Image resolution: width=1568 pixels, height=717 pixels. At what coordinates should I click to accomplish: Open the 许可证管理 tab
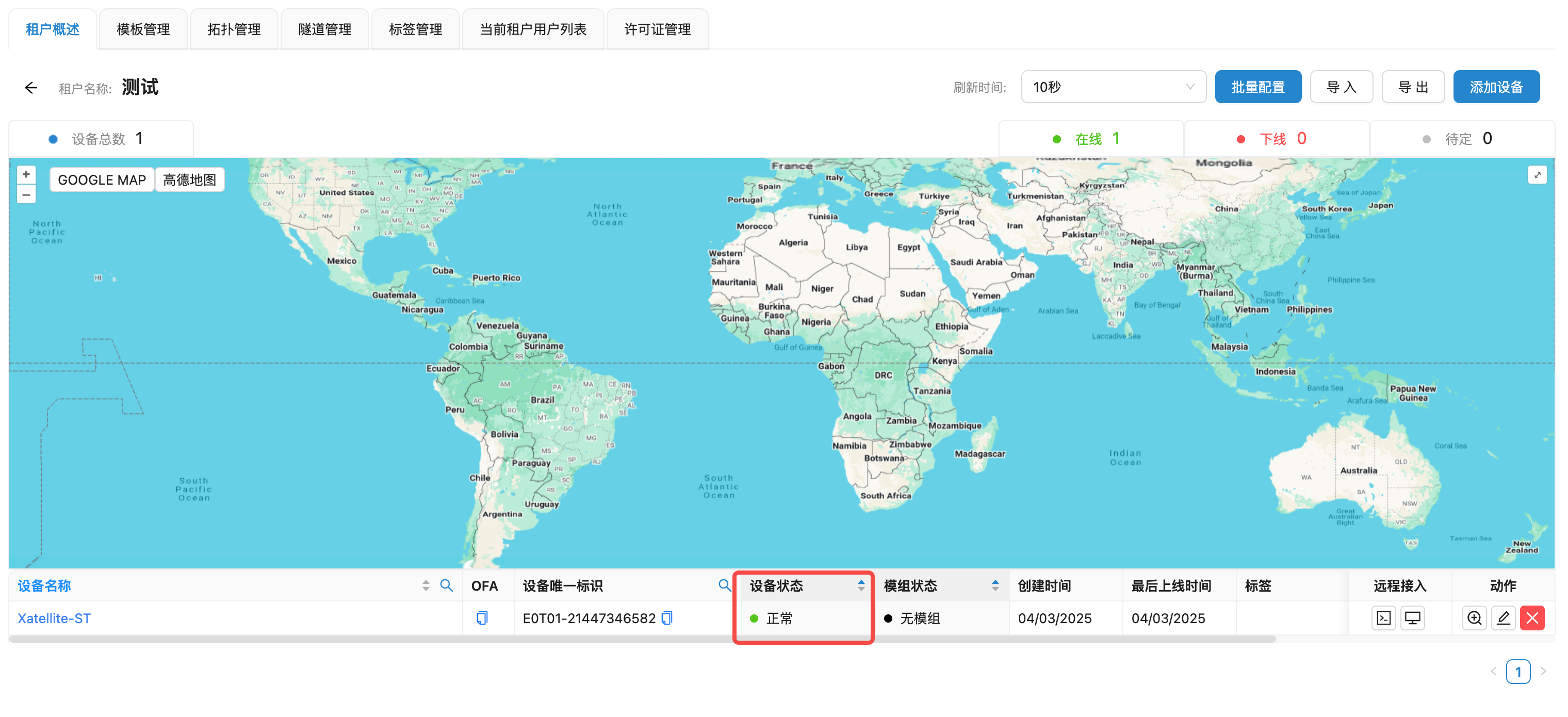pos(657,29)
